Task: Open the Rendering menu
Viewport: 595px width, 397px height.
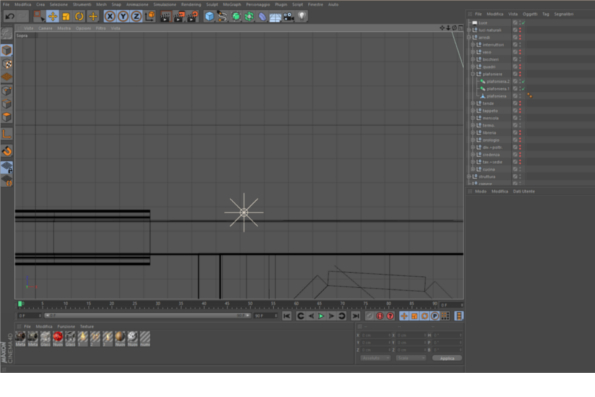Action: pos(191,5)
